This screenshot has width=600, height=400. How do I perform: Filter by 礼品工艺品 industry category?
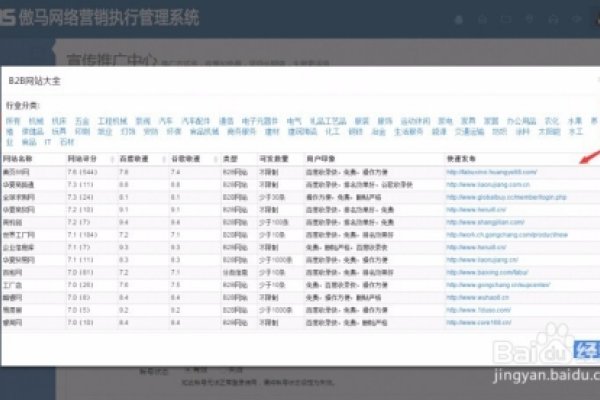pos(328,121)
